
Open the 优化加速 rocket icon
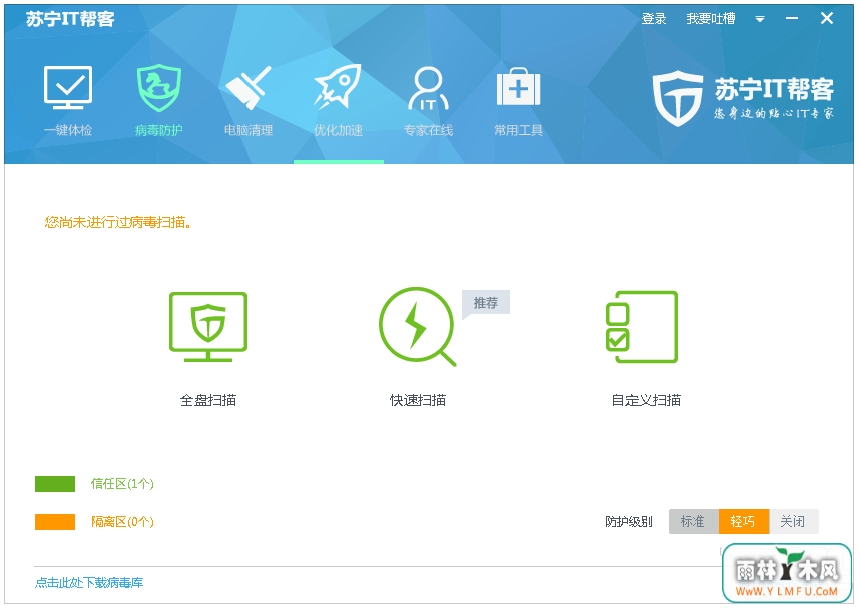[x=338, y=87]
